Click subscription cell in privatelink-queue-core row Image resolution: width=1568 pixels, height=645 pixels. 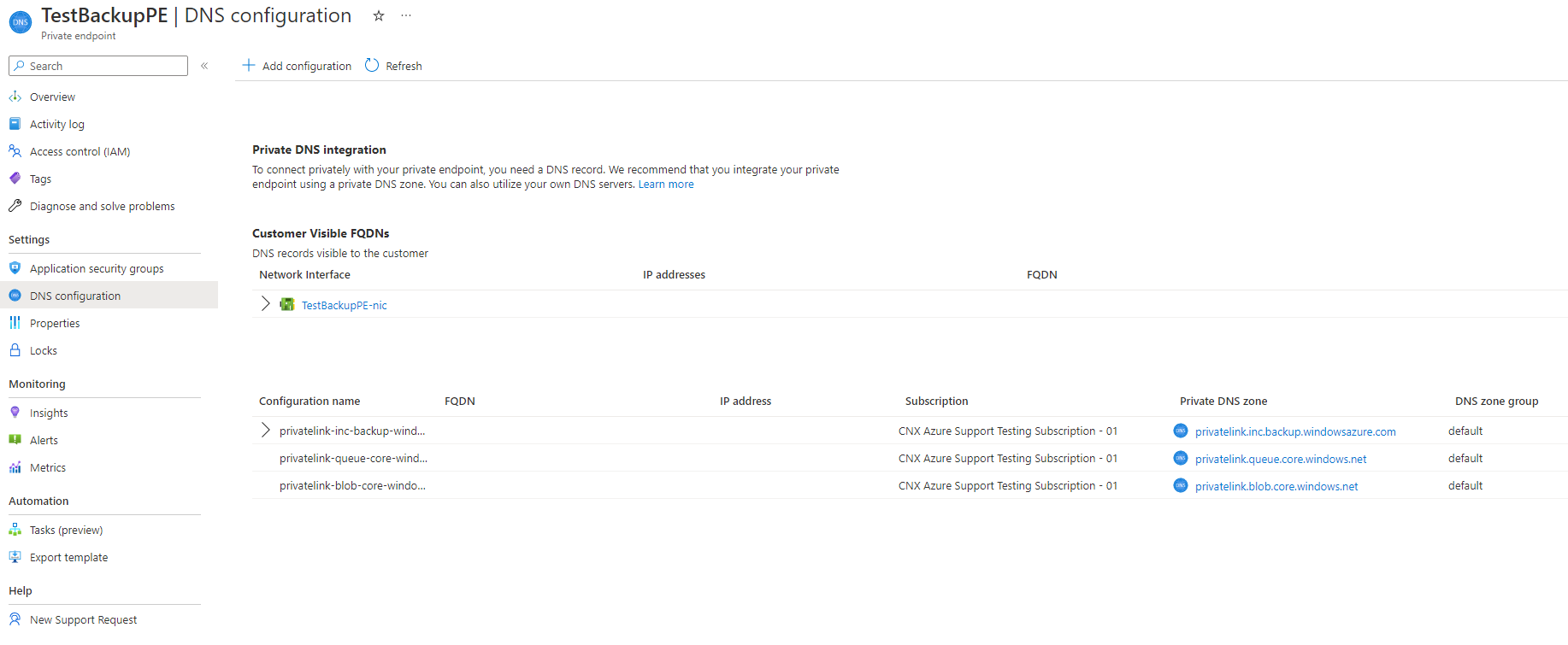[1008, 459]
